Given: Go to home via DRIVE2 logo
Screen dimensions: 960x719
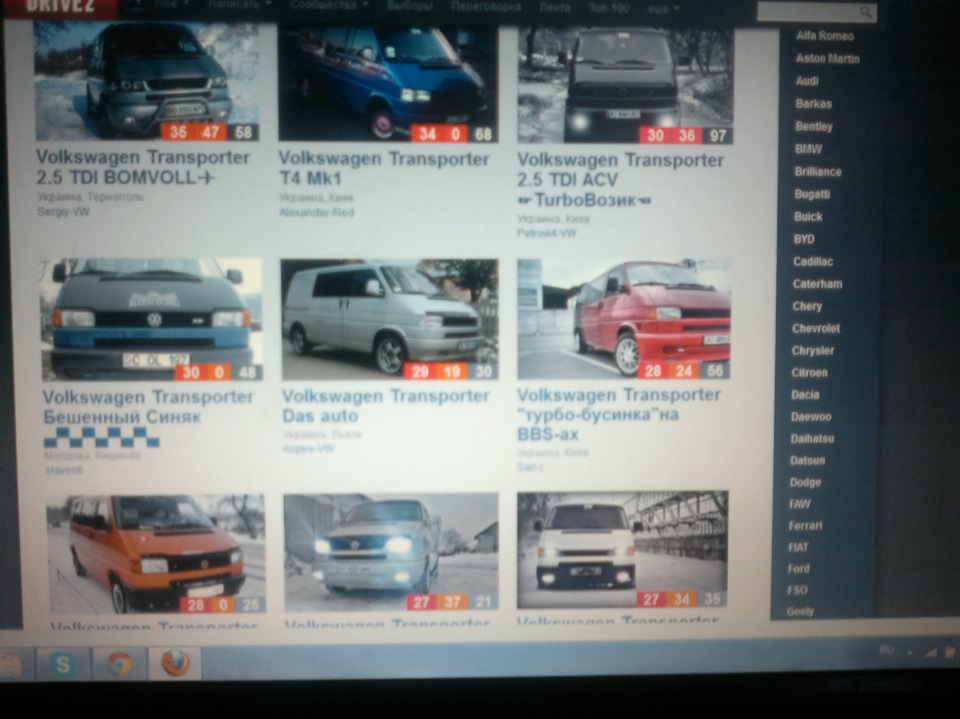Looking at the screenshot, I should [x=60, y=6].
